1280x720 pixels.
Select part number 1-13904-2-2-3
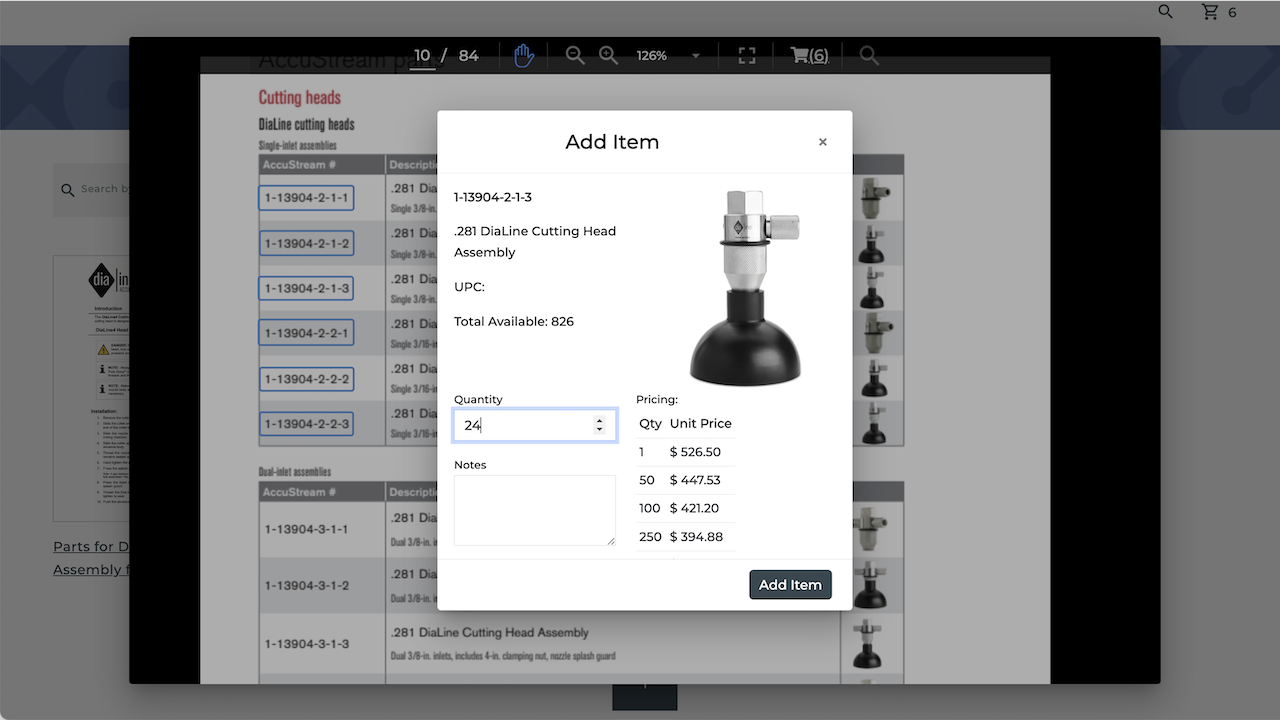306,424
